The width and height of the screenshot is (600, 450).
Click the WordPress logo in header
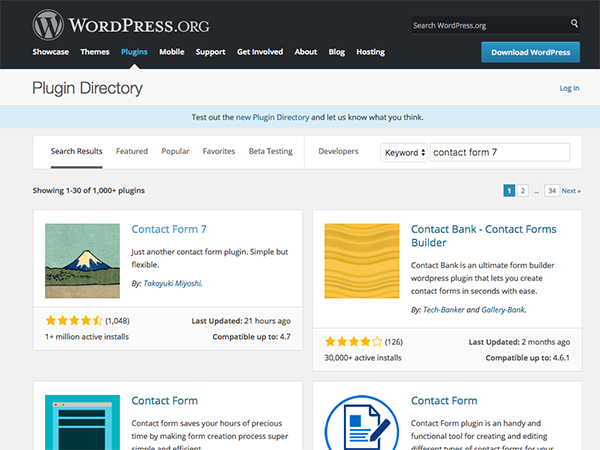pos(121,25)
